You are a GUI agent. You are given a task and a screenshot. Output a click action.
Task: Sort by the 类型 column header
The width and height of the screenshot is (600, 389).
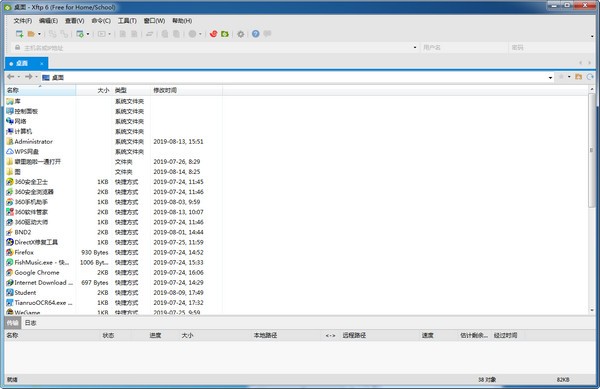pos(131,90)
